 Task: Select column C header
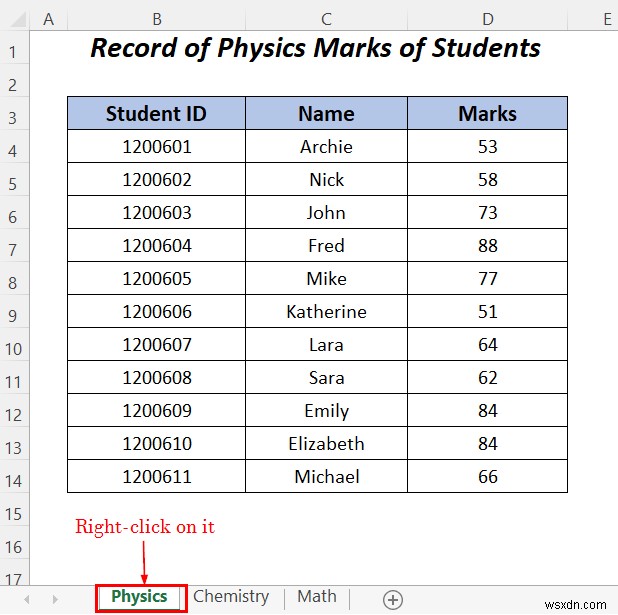[326, 19]
